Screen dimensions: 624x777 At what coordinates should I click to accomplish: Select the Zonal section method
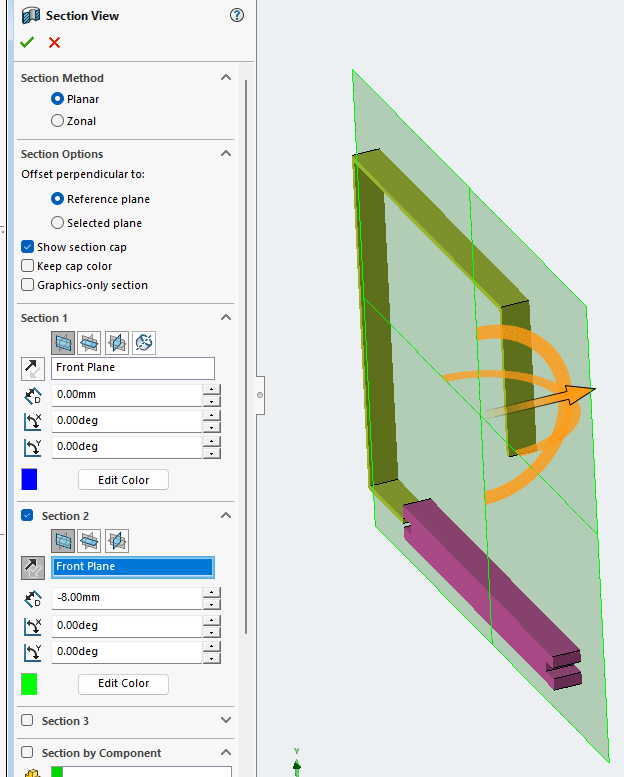point(58,121)
